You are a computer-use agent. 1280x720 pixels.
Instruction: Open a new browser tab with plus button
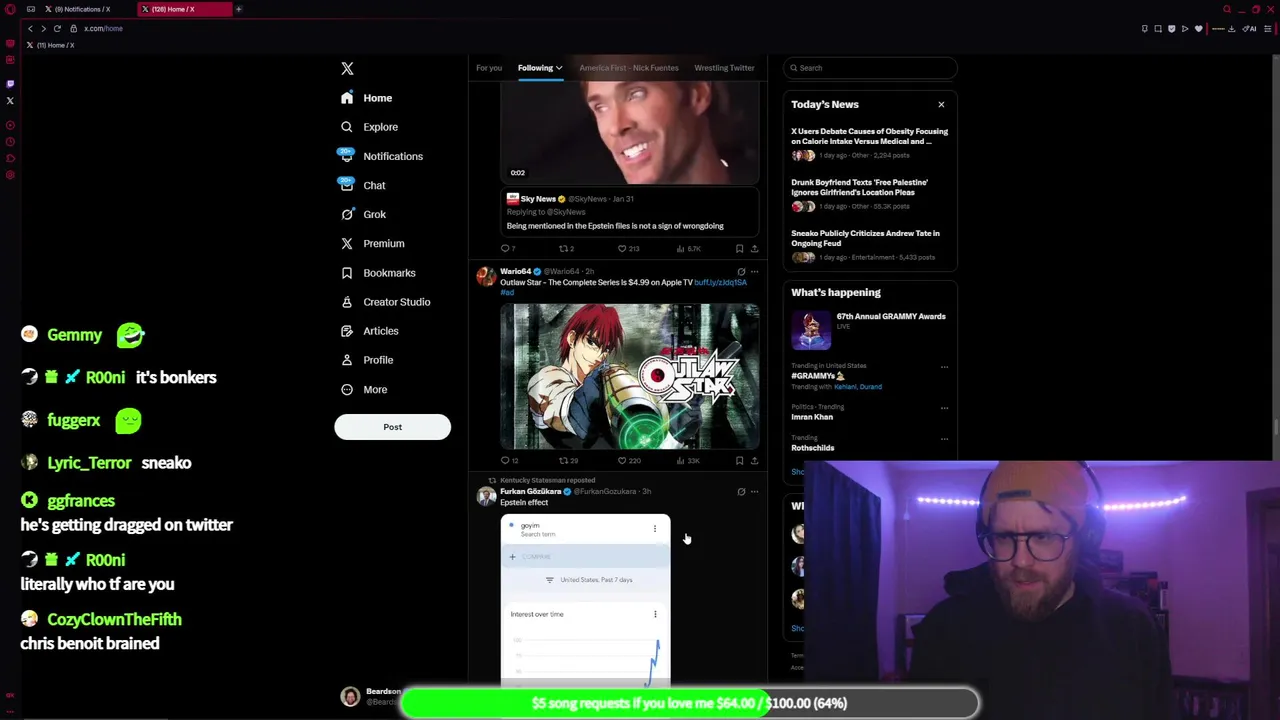click(239, 9)
